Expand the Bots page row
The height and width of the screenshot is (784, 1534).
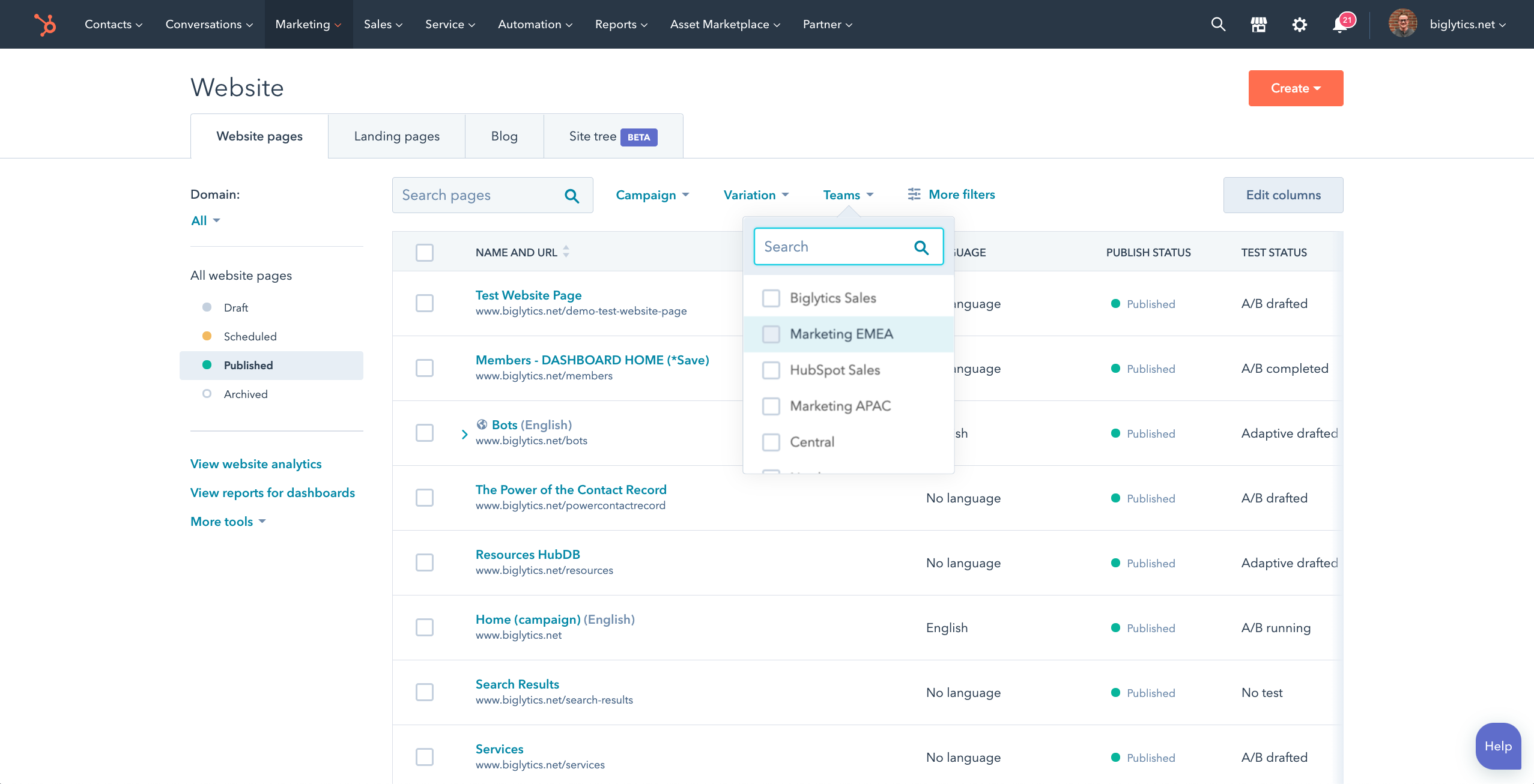pos(464,433)
